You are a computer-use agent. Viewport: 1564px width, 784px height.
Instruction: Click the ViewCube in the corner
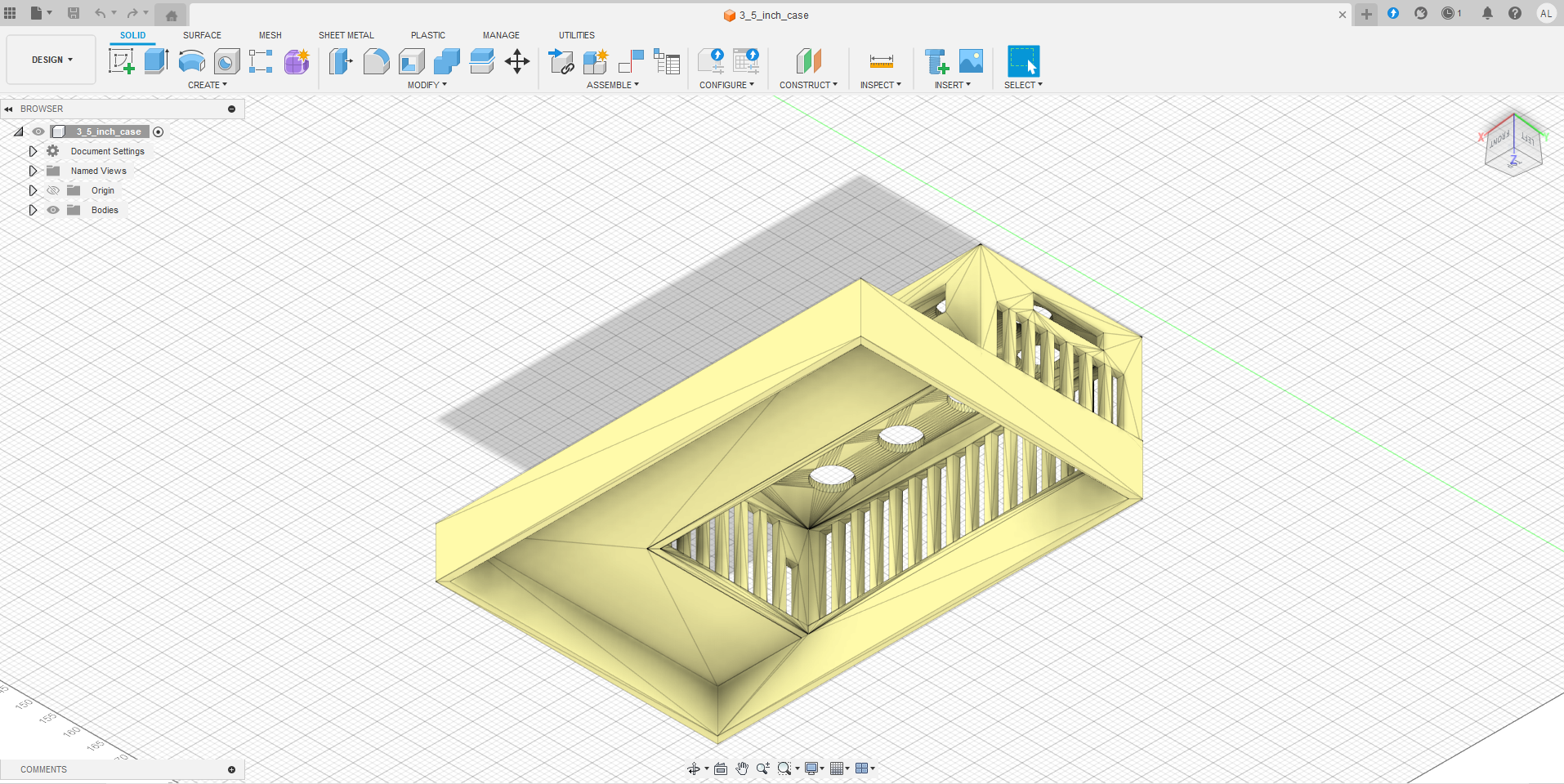1513,147
